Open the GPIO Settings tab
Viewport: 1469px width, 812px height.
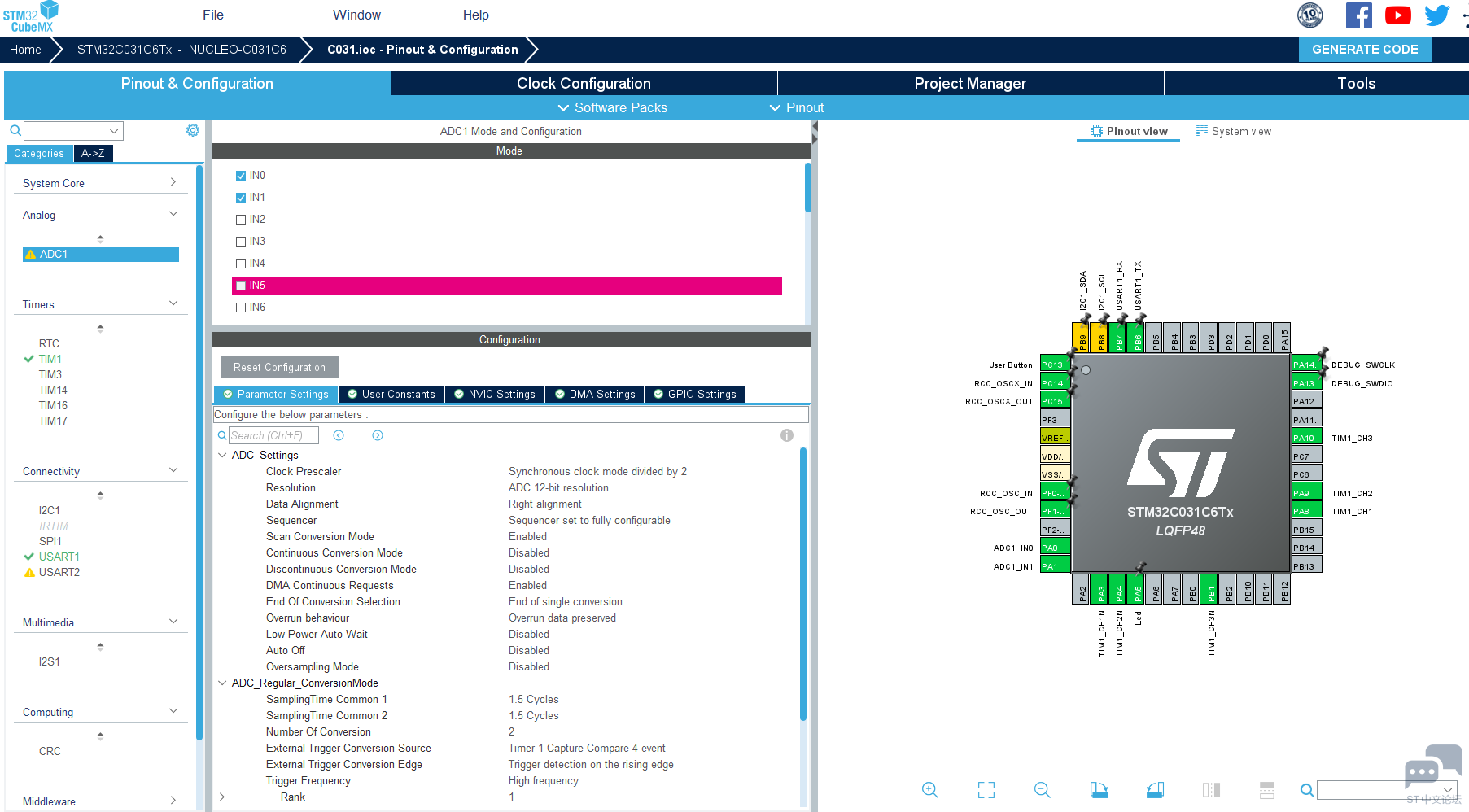[694, 394]
